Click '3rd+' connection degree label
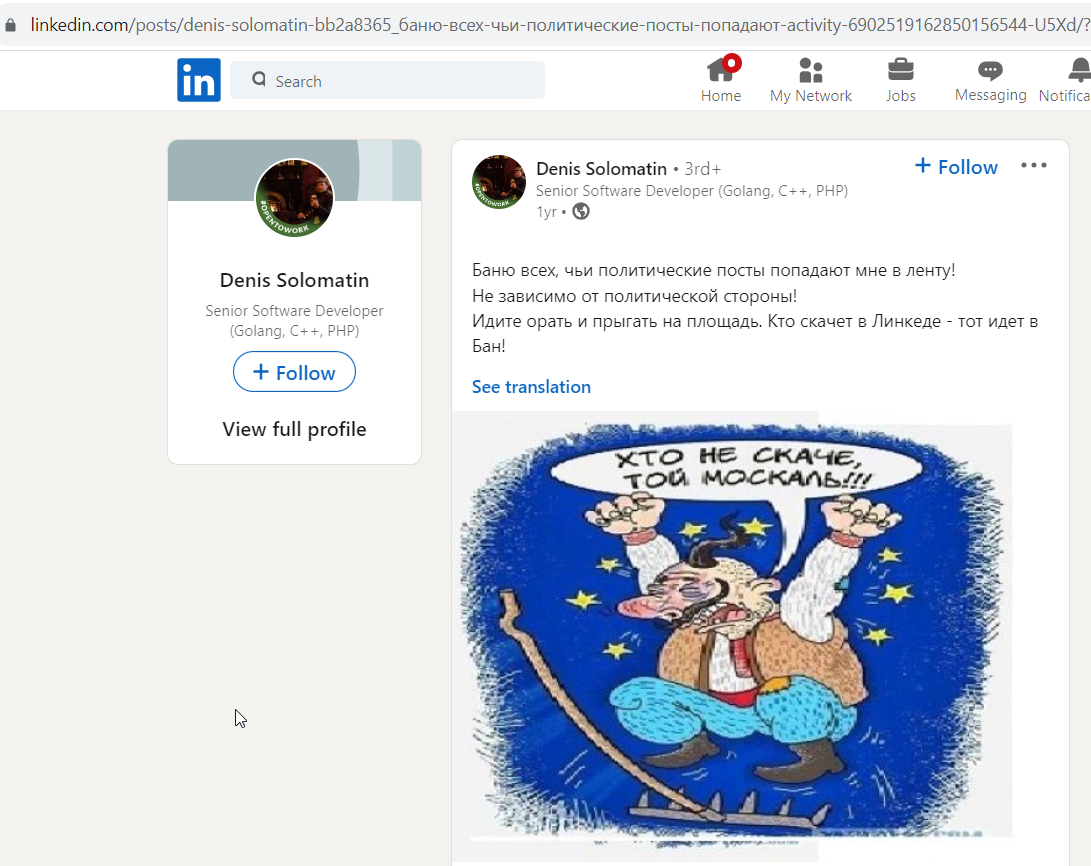Image resolution: width=1091 pixels, height=866 pixels. [703, 169]
